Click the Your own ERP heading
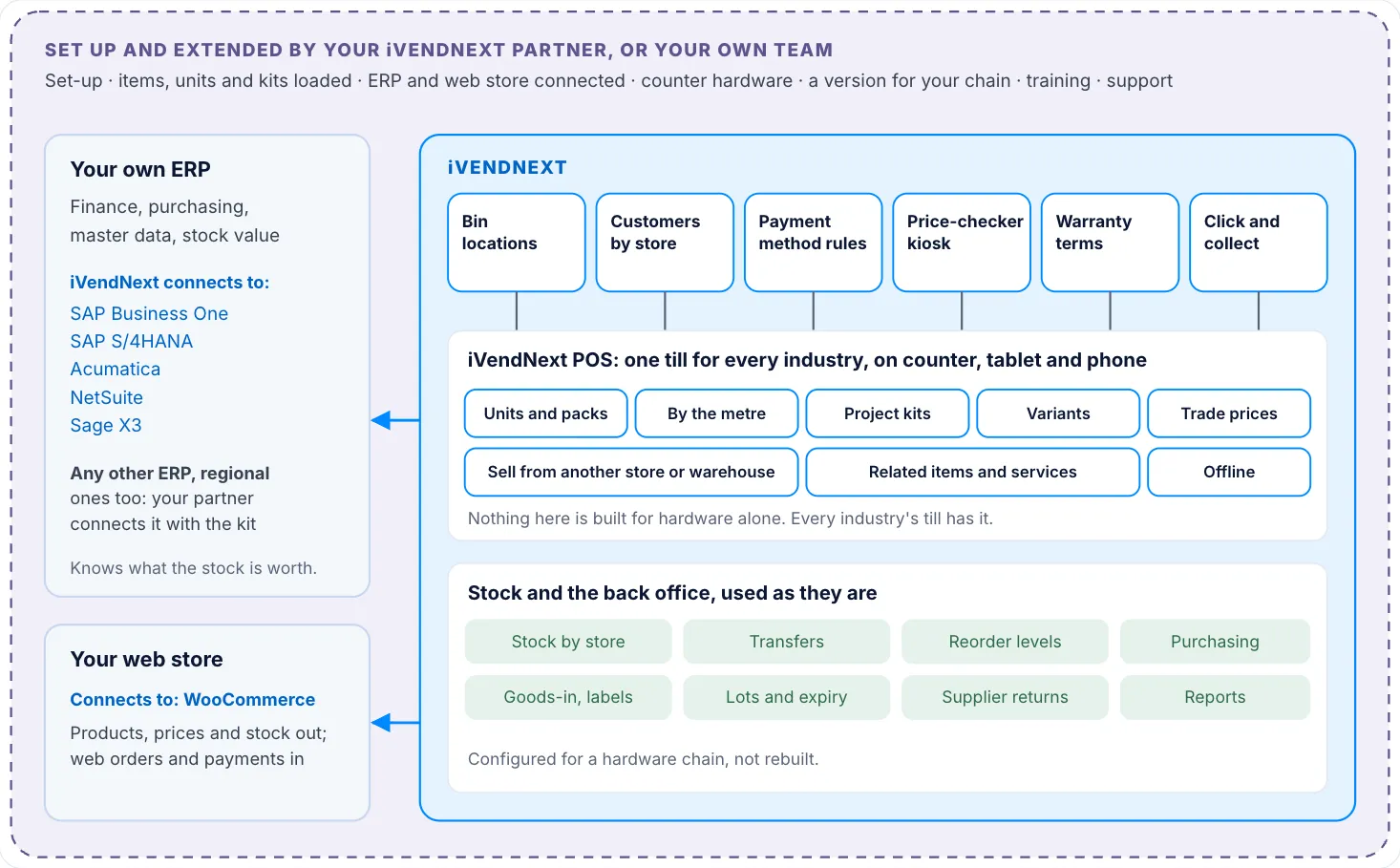 (140, 169)
